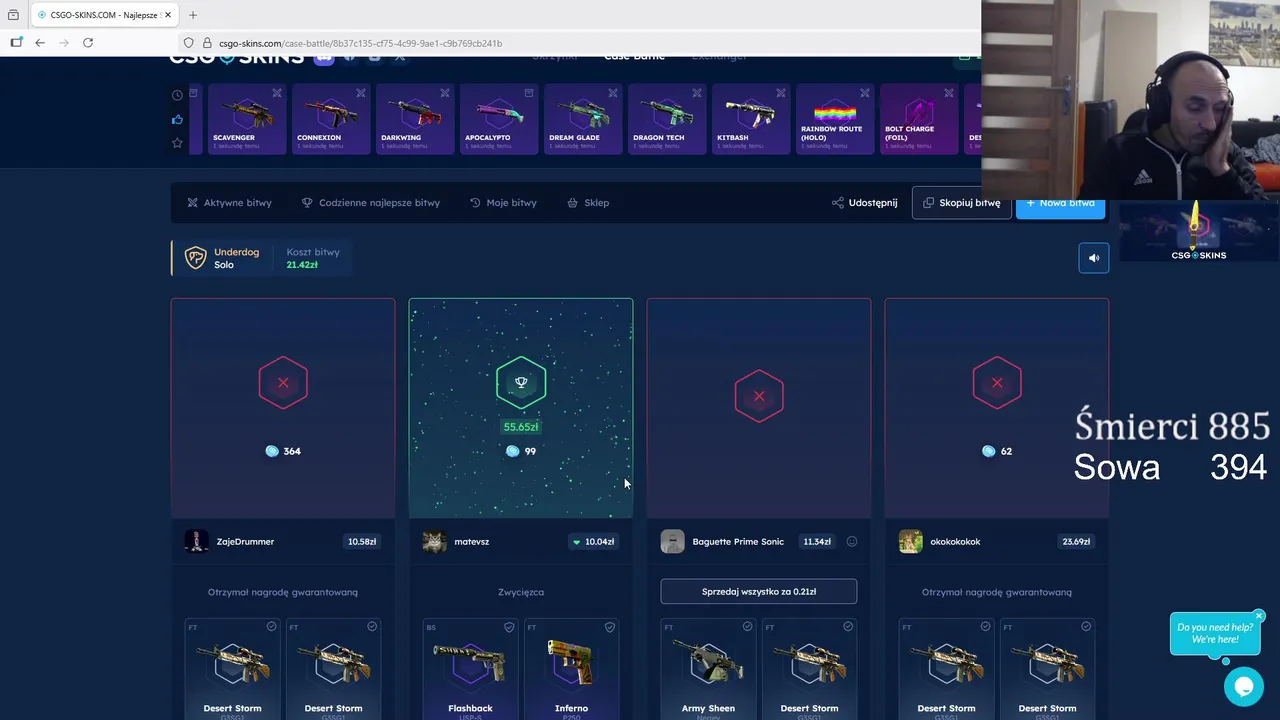Click the Do you need help message
Image resolution: width=1280 pixels, height=720 pixels.
point(1215,633)
